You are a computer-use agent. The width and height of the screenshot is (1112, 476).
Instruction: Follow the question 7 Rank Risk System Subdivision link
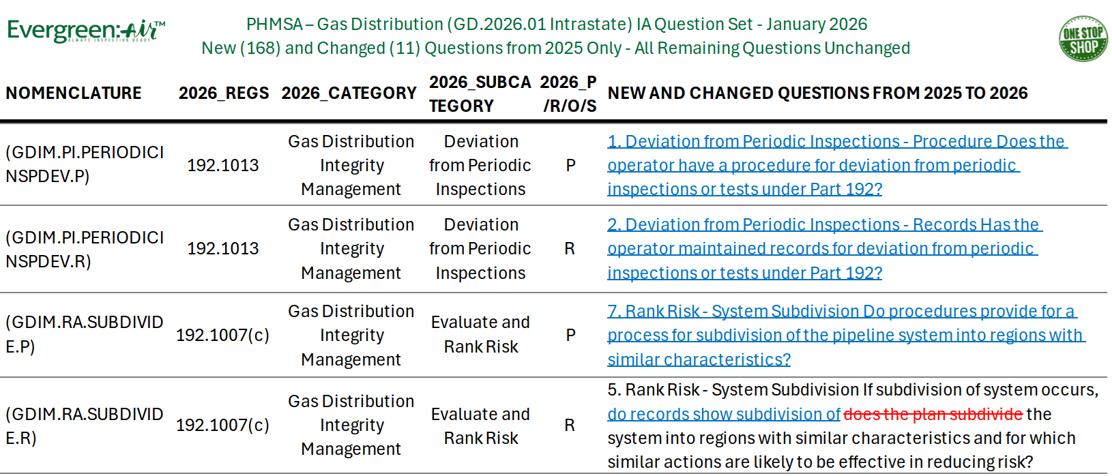(x=845, y=335)
